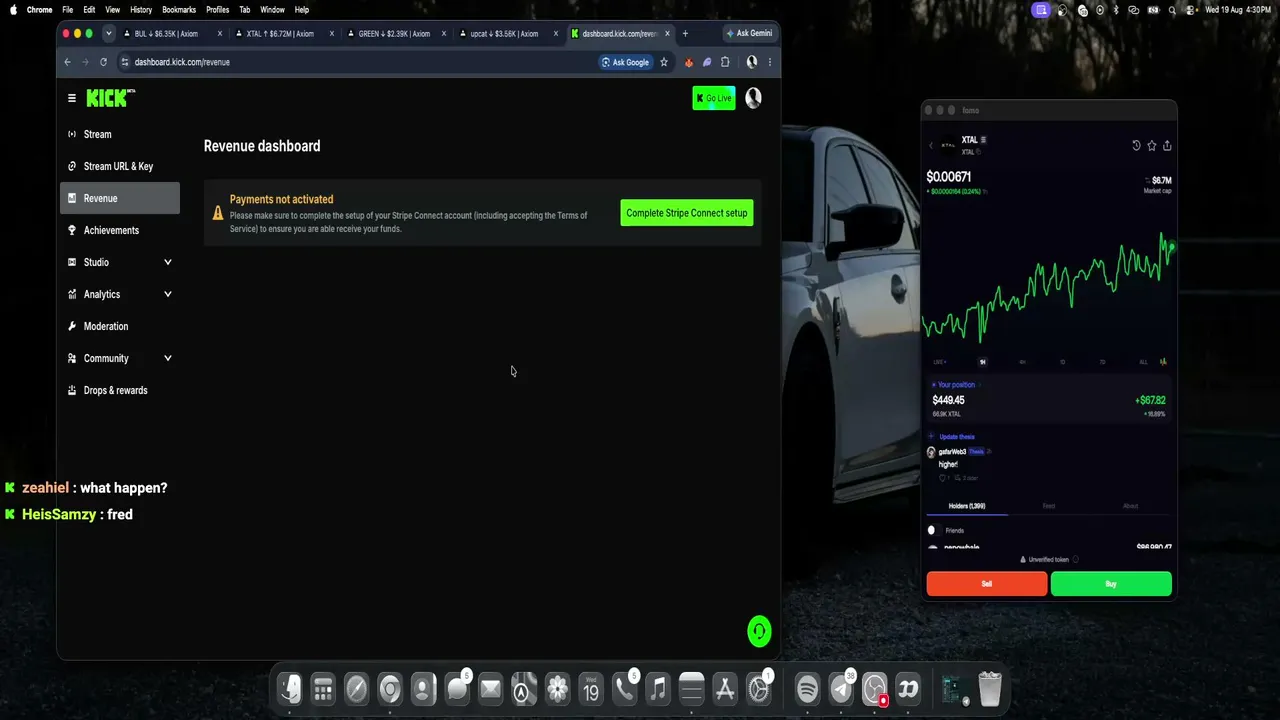Screen dimensions: 1280x720
Task: Switch to the upcat Axiom tab
Action: point(508,33)
